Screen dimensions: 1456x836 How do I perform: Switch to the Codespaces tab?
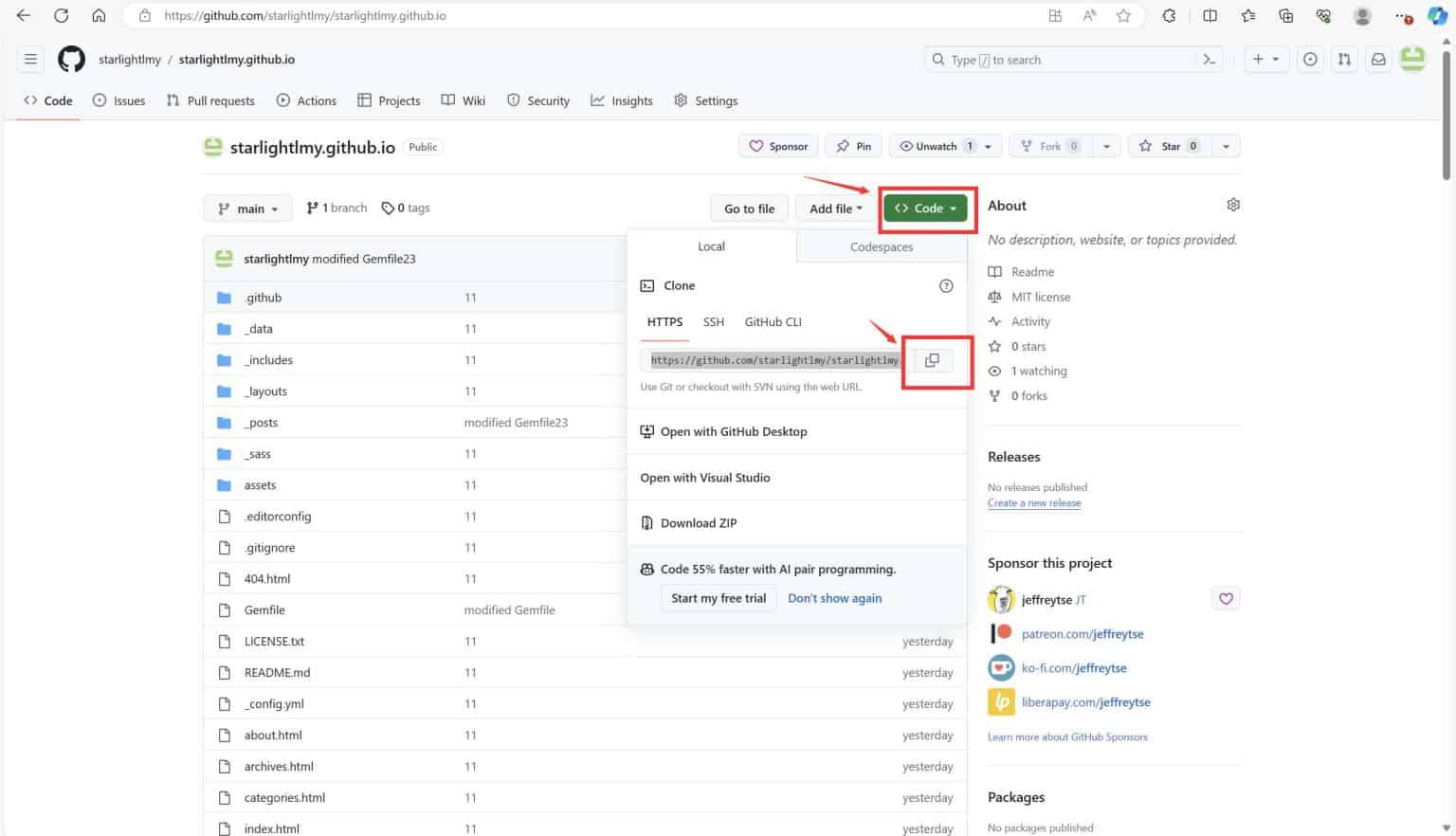tap(882, 246)
